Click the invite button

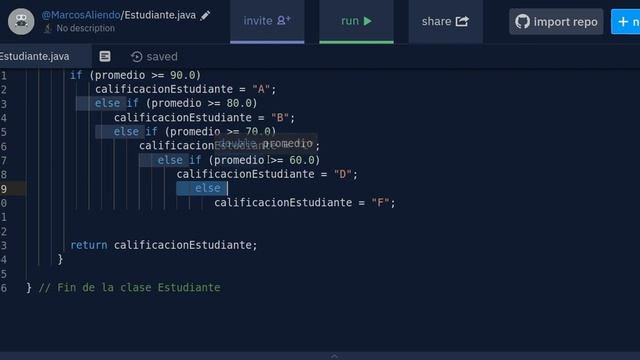point(267,21)
